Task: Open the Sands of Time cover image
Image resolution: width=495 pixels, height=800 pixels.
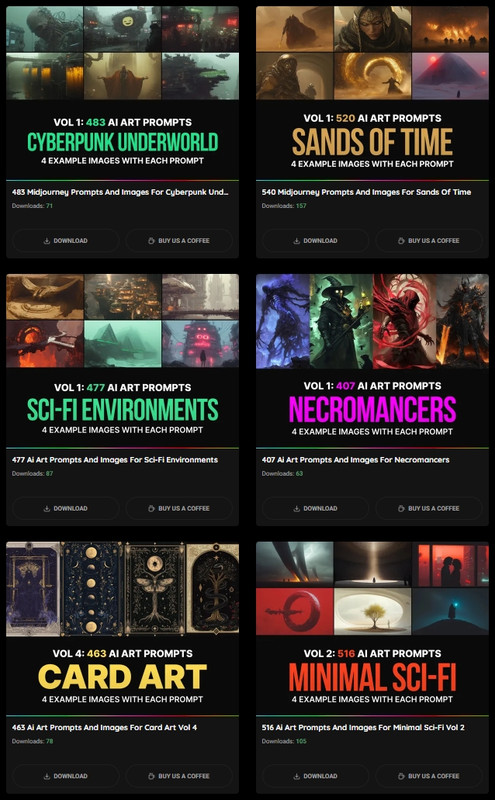Action: (x=373, y=93)
